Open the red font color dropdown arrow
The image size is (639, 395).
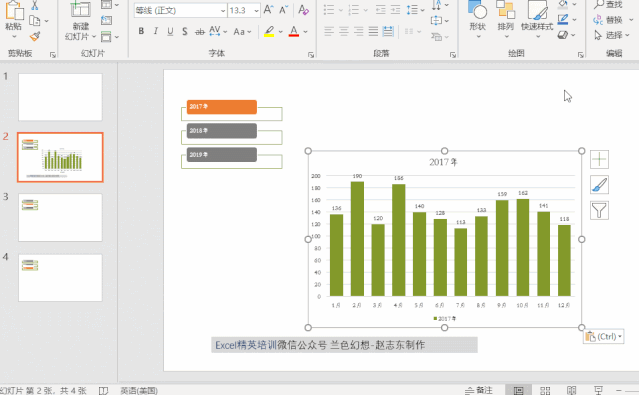tap(306, 31)
